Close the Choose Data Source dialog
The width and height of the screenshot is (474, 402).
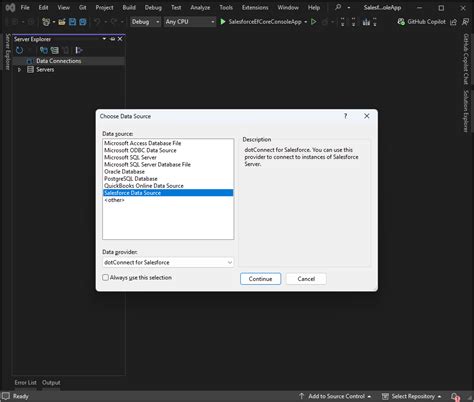click(x=367, y=116)
